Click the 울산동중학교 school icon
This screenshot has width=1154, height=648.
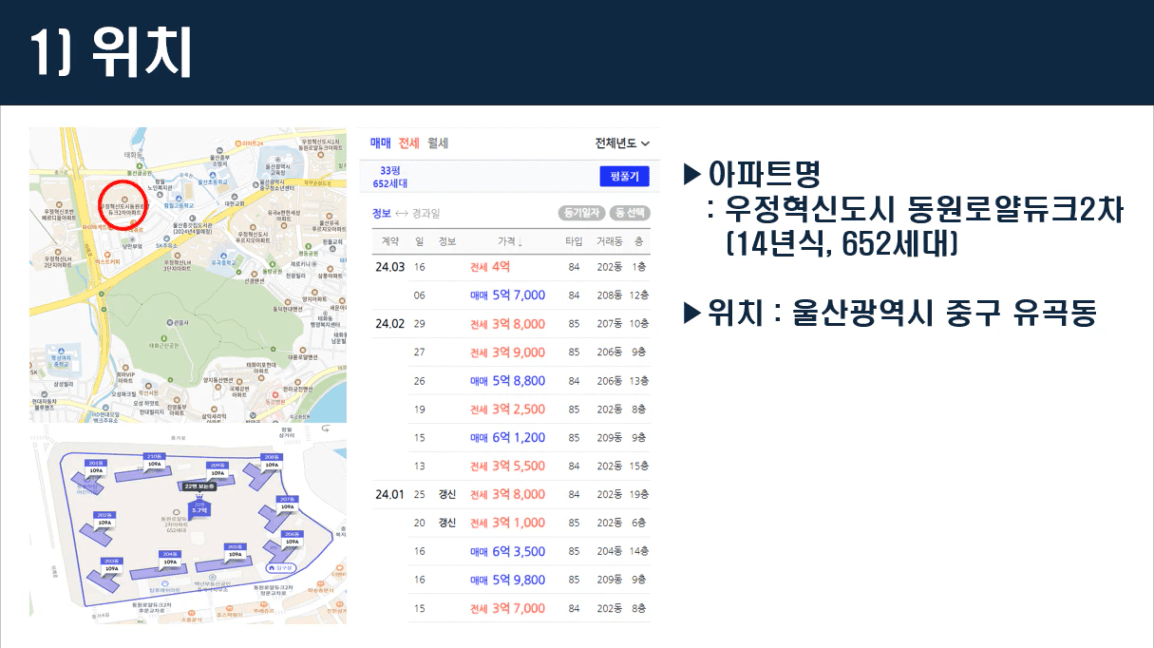(213, 175)
